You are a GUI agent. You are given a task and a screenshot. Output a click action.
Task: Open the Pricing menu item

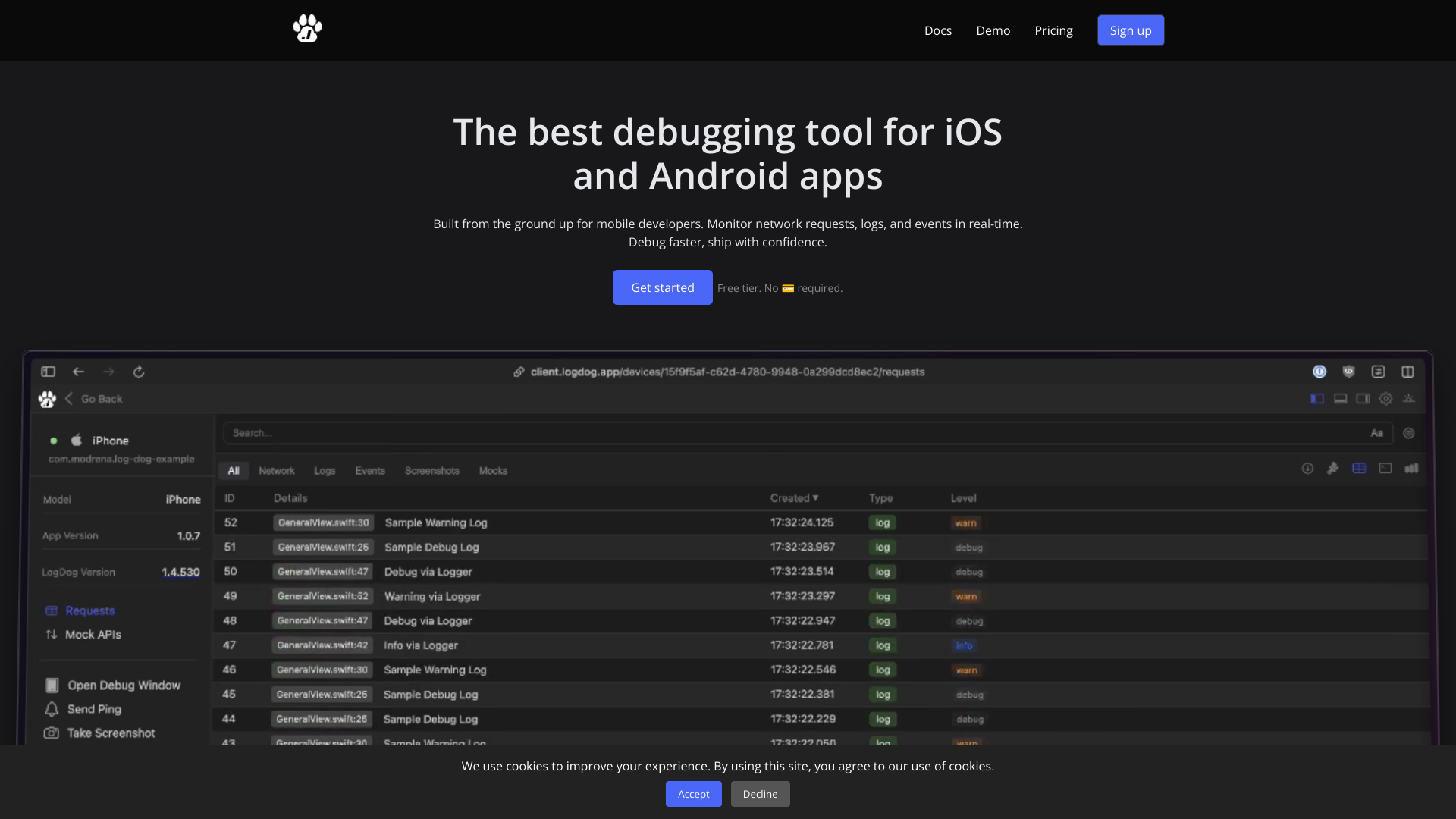(x=1053, y=30)
